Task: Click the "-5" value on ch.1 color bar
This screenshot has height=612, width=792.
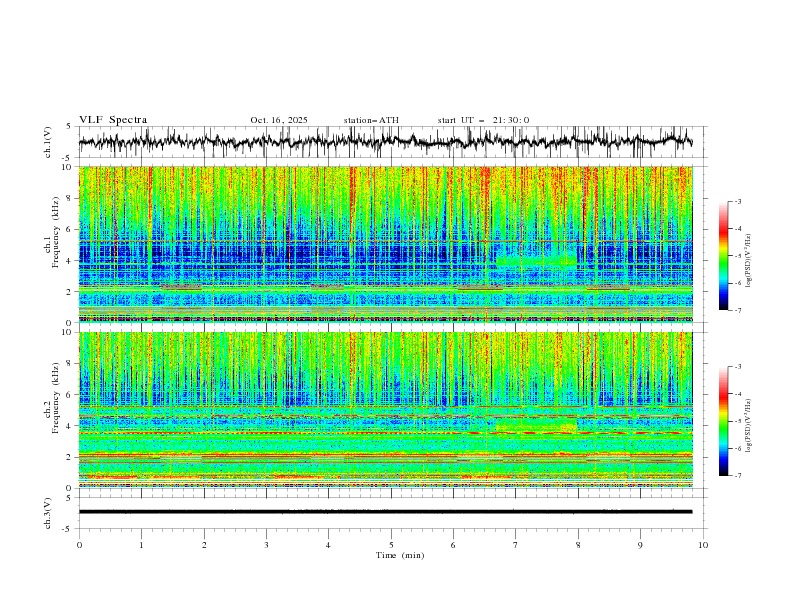Action: click(x=738, y=256)
